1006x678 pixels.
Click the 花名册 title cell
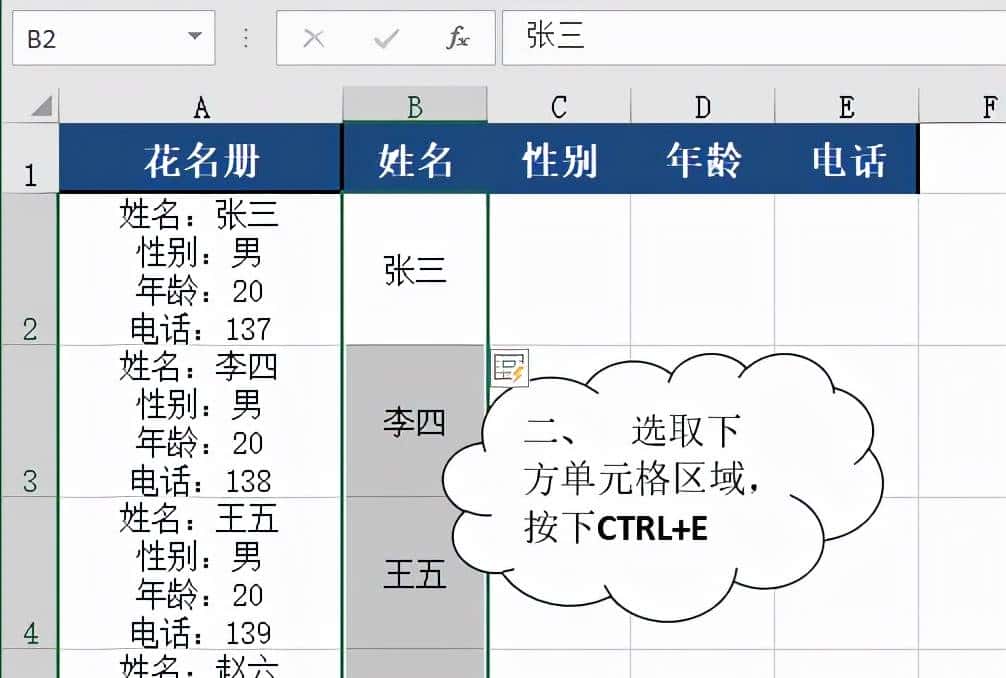click(x=203, y=158)
